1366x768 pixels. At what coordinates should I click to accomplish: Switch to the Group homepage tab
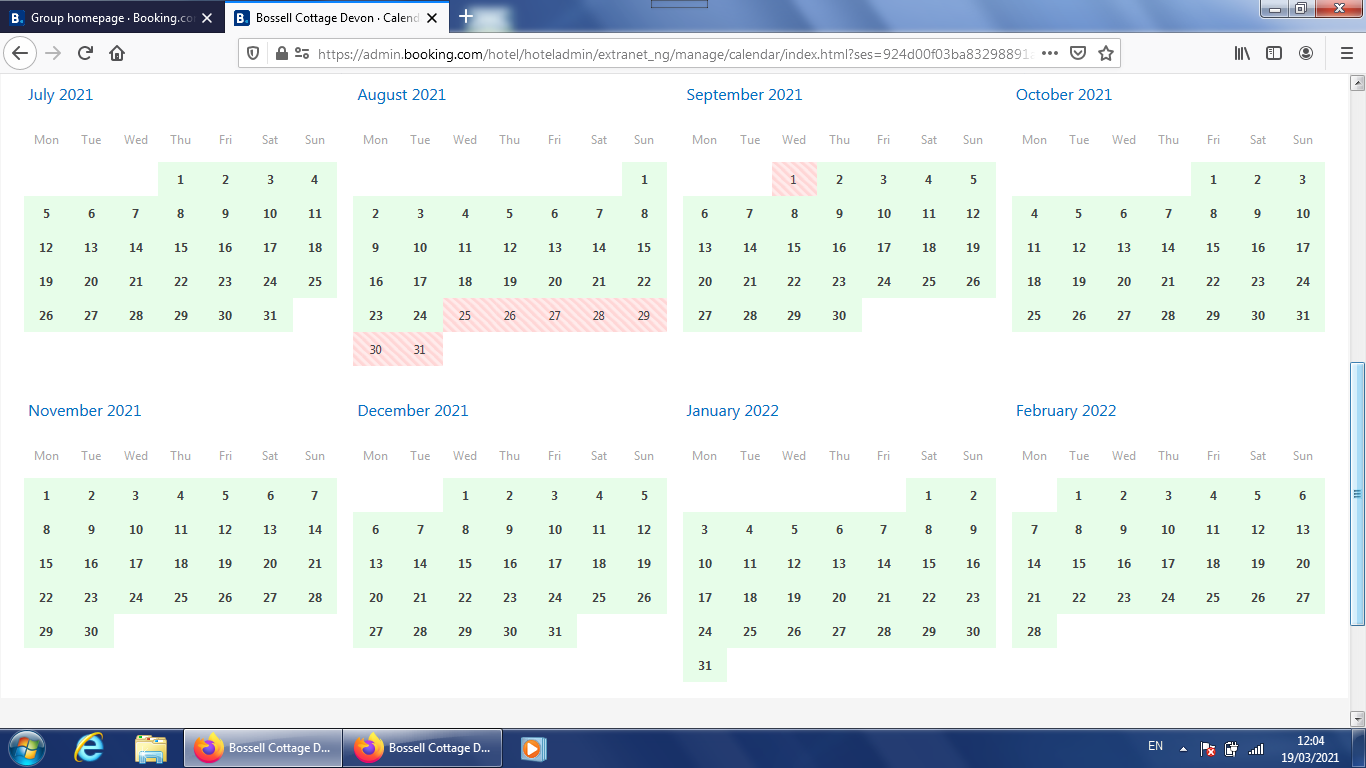[110, 18]
